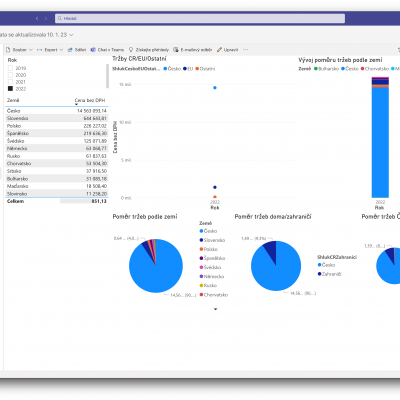Select the Švédsko row in the table
Viewport: 400px width, 400px height.
coord(57,141)
